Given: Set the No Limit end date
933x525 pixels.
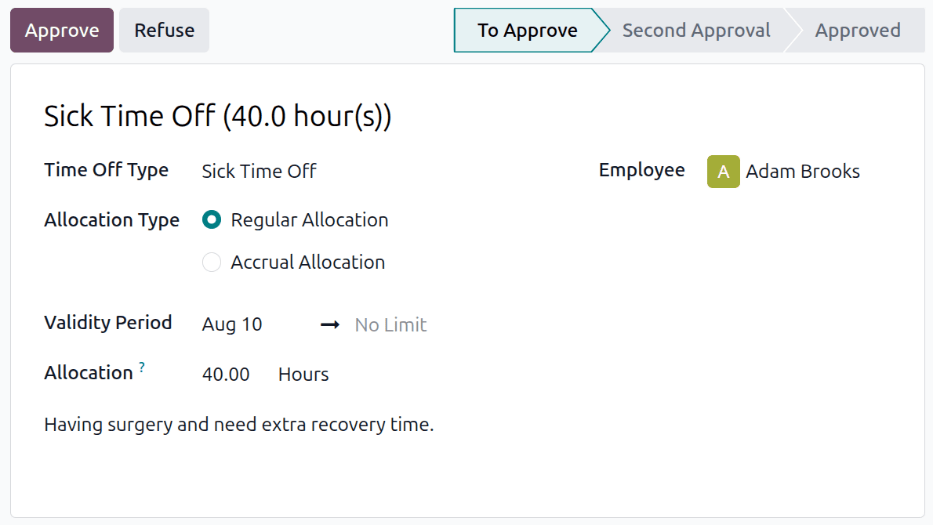Looking at the screenshot, I should pos(390,324).
